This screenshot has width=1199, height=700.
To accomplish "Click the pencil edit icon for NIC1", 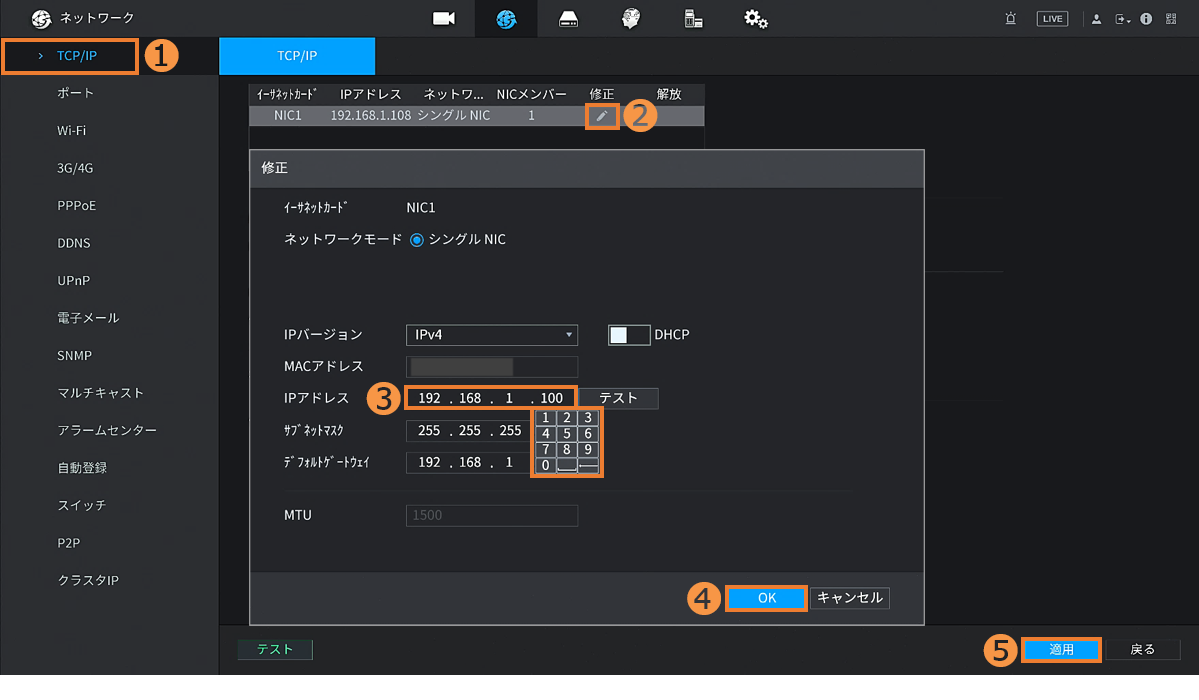I will click(601, 116).
